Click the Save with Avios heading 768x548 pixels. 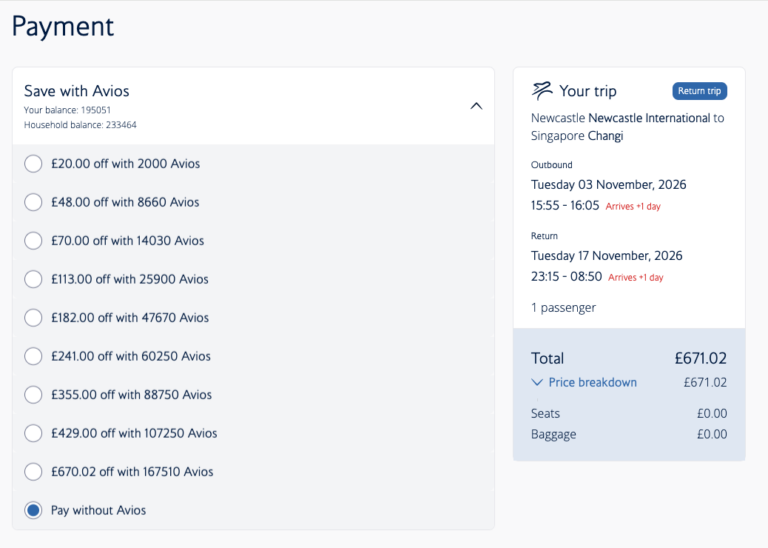[x=76, y=91]
